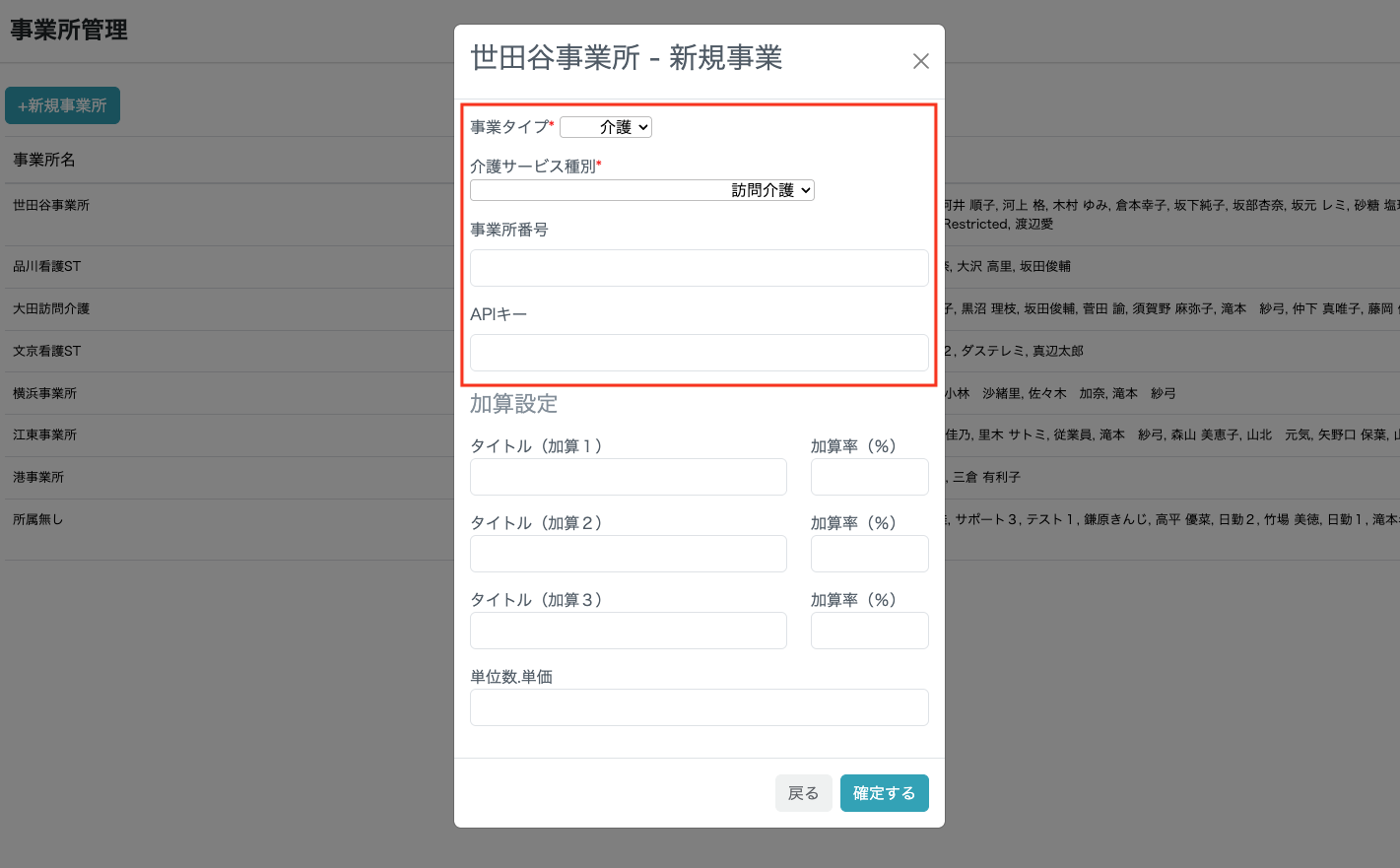This screenshot has width=1400, height=868.
Task: Click the 加算率 field for 加算１
Action: pyautogui.click(x=869, y=477)
